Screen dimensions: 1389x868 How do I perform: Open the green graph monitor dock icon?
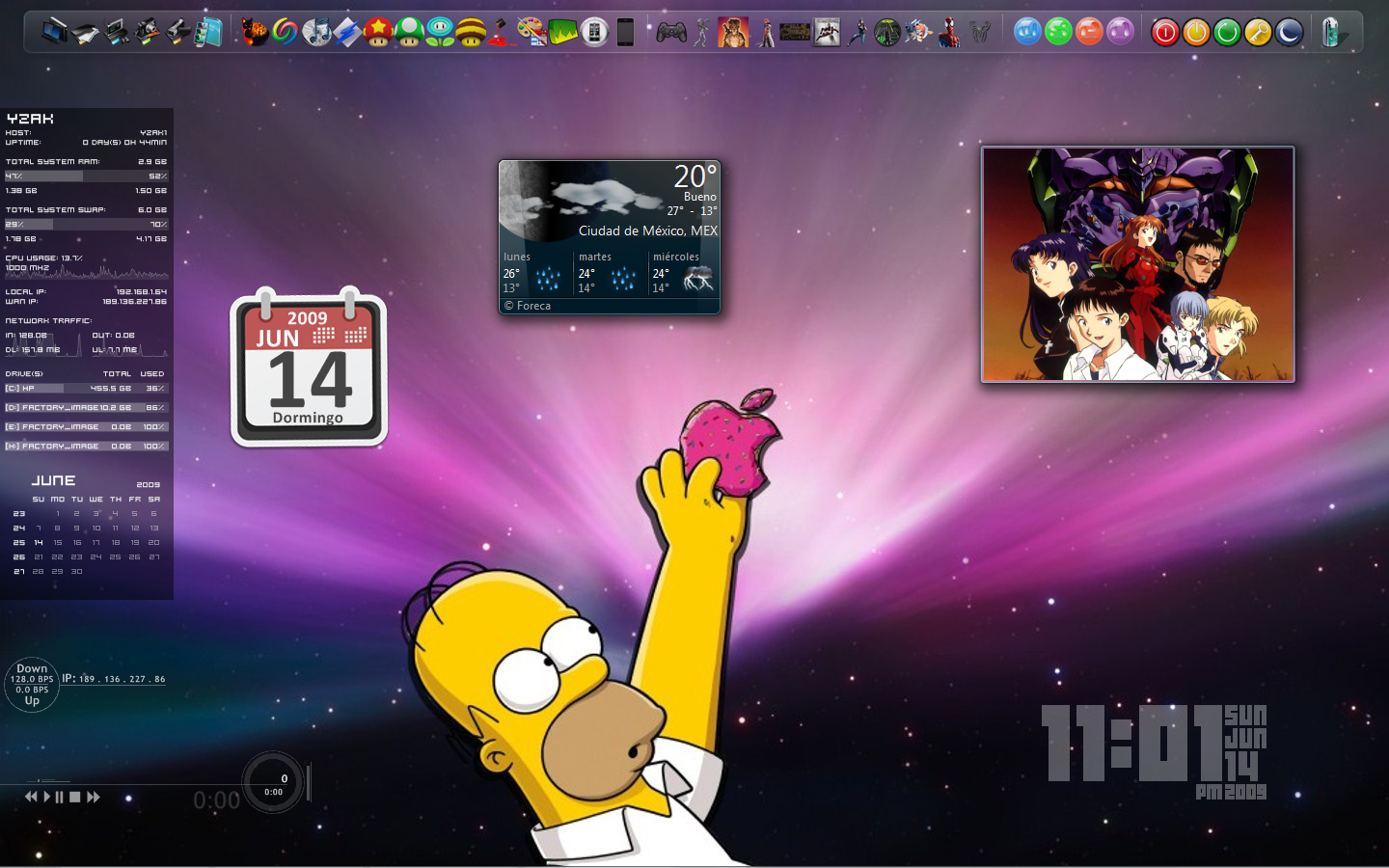pos(563,33)
